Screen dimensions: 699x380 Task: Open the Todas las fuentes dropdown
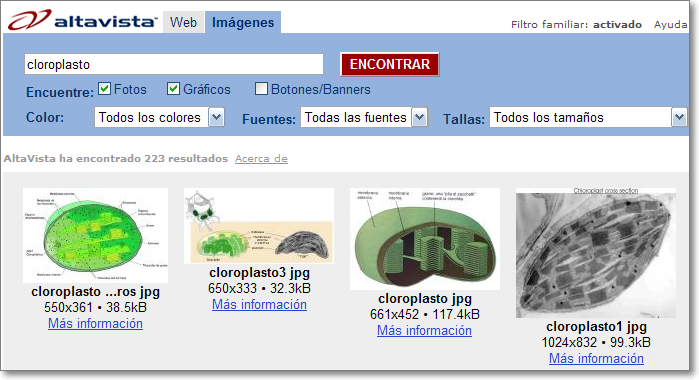coord(364,117)
